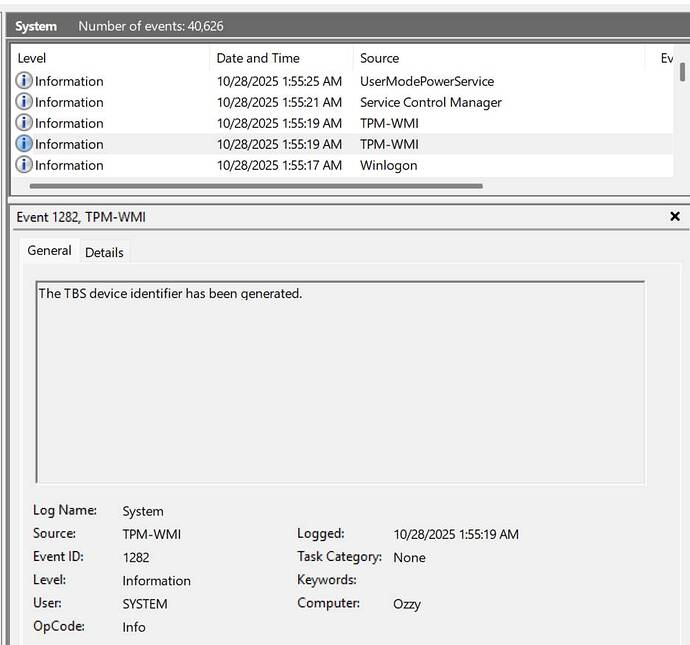Select the Service Control Manager source cell
This screenshot has height=645, width=690.
(431, 102)
